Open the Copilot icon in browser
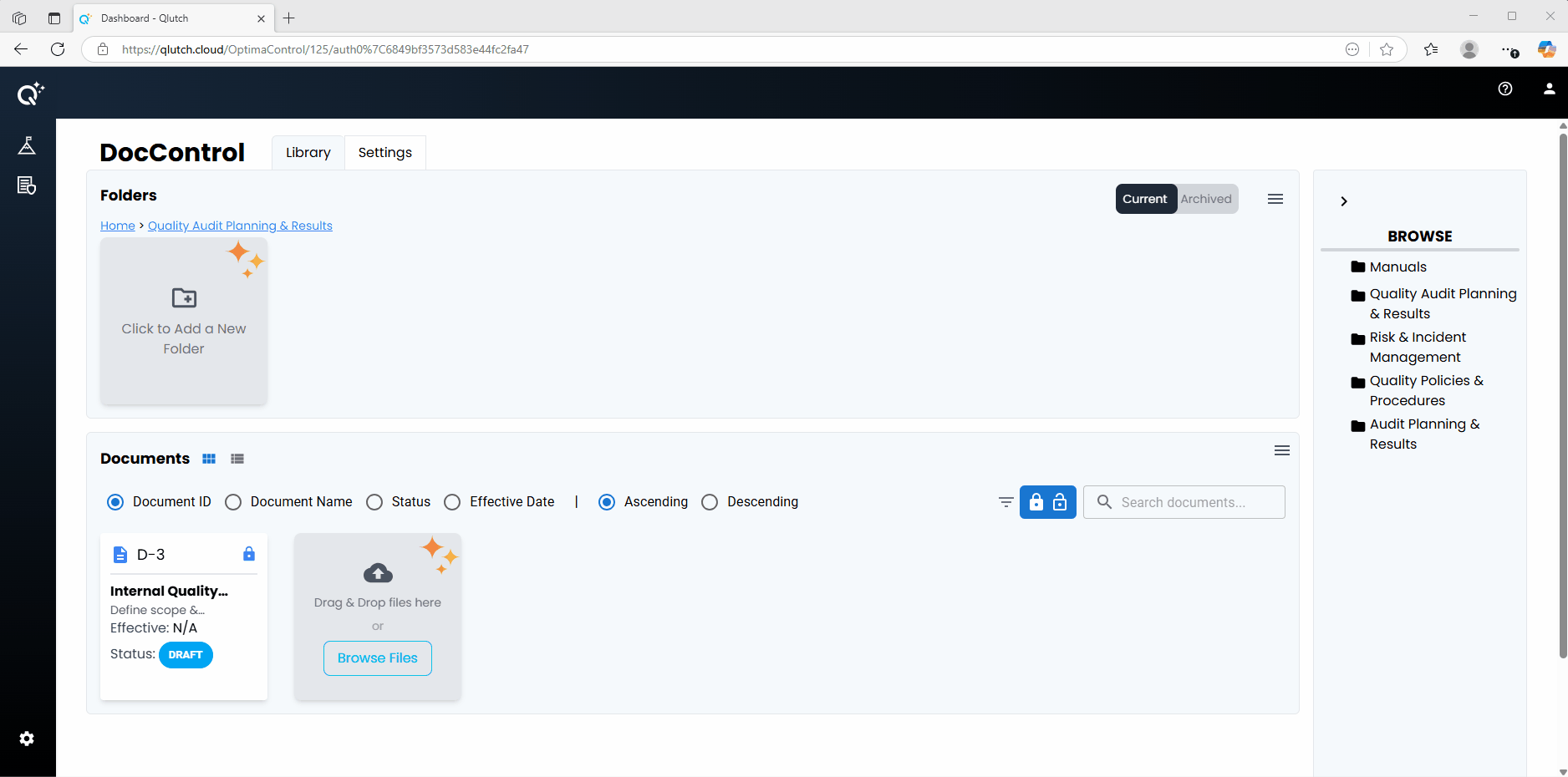Image resolution: width=1568 pixels, height=777 pixels. coord(1547,49)
